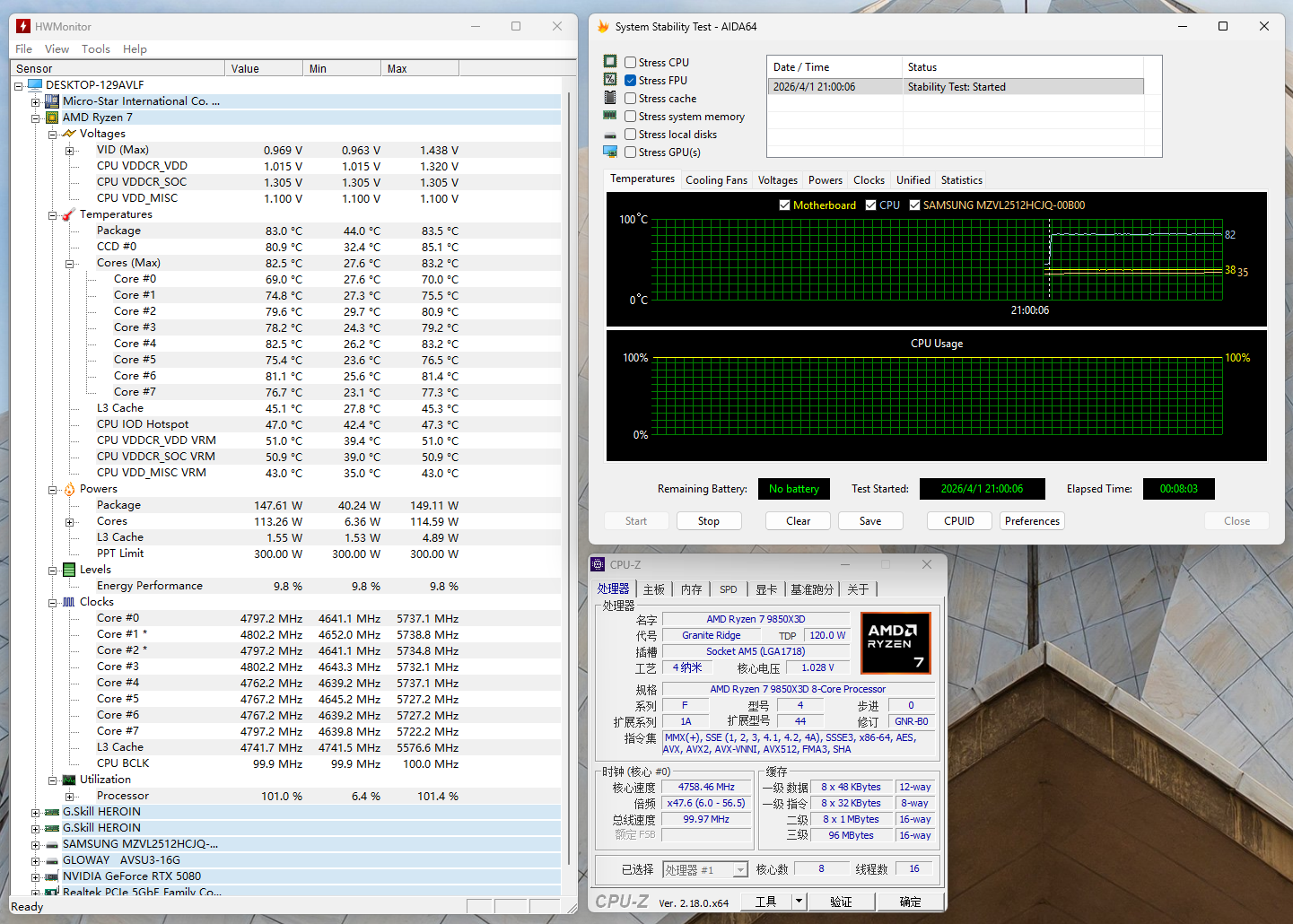Collapse the Voltages tree node
This screenshot has width=1293, height=924.
coord(53,135)
